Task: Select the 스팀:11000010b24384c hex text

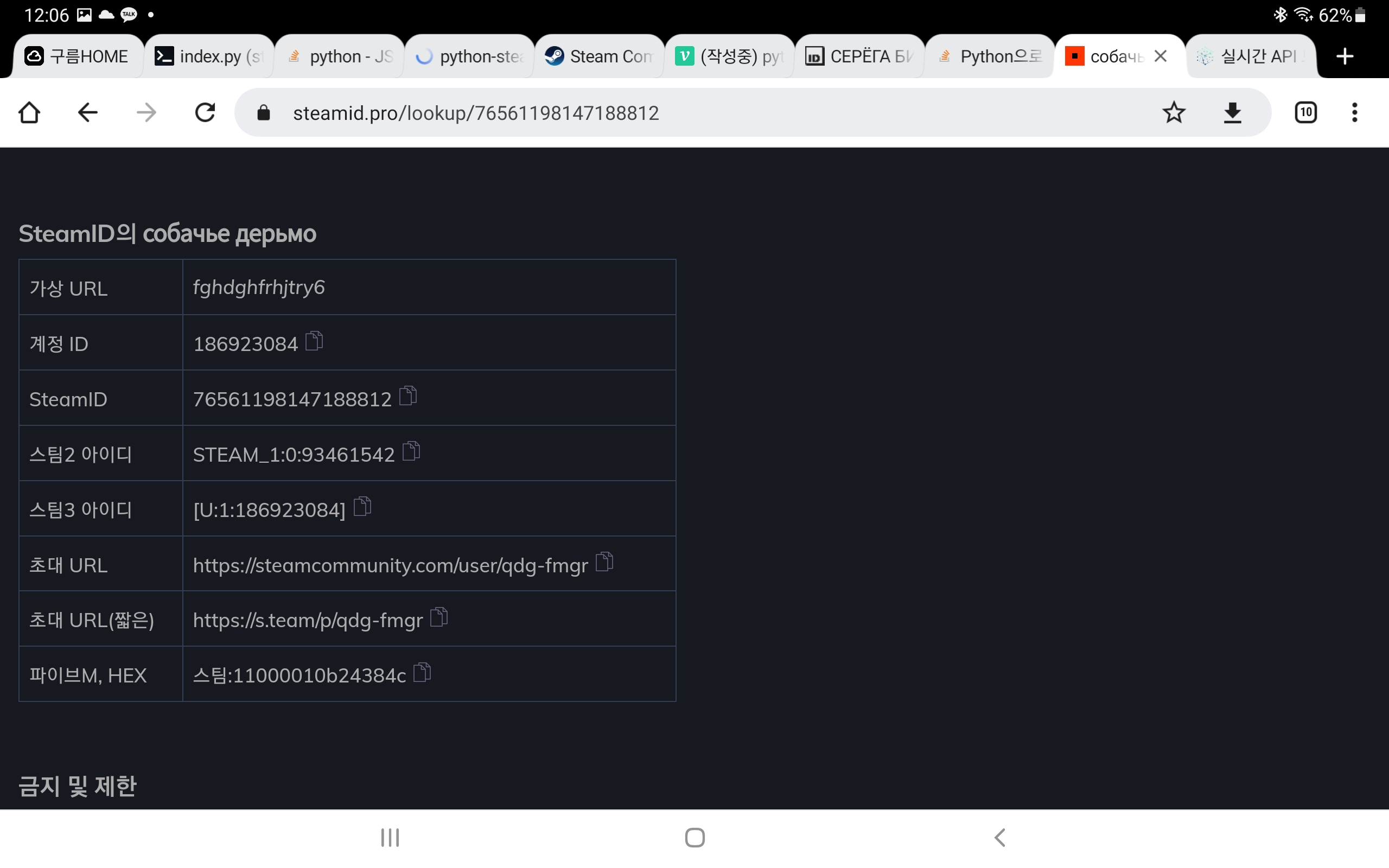Action: [x=300, y=676]
